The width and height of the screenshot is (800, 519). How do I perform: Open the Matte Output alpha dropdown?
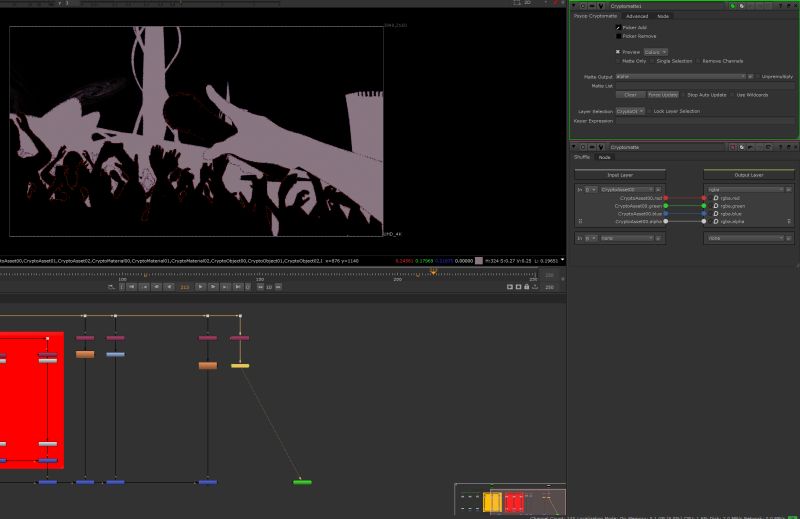(681, 77)
